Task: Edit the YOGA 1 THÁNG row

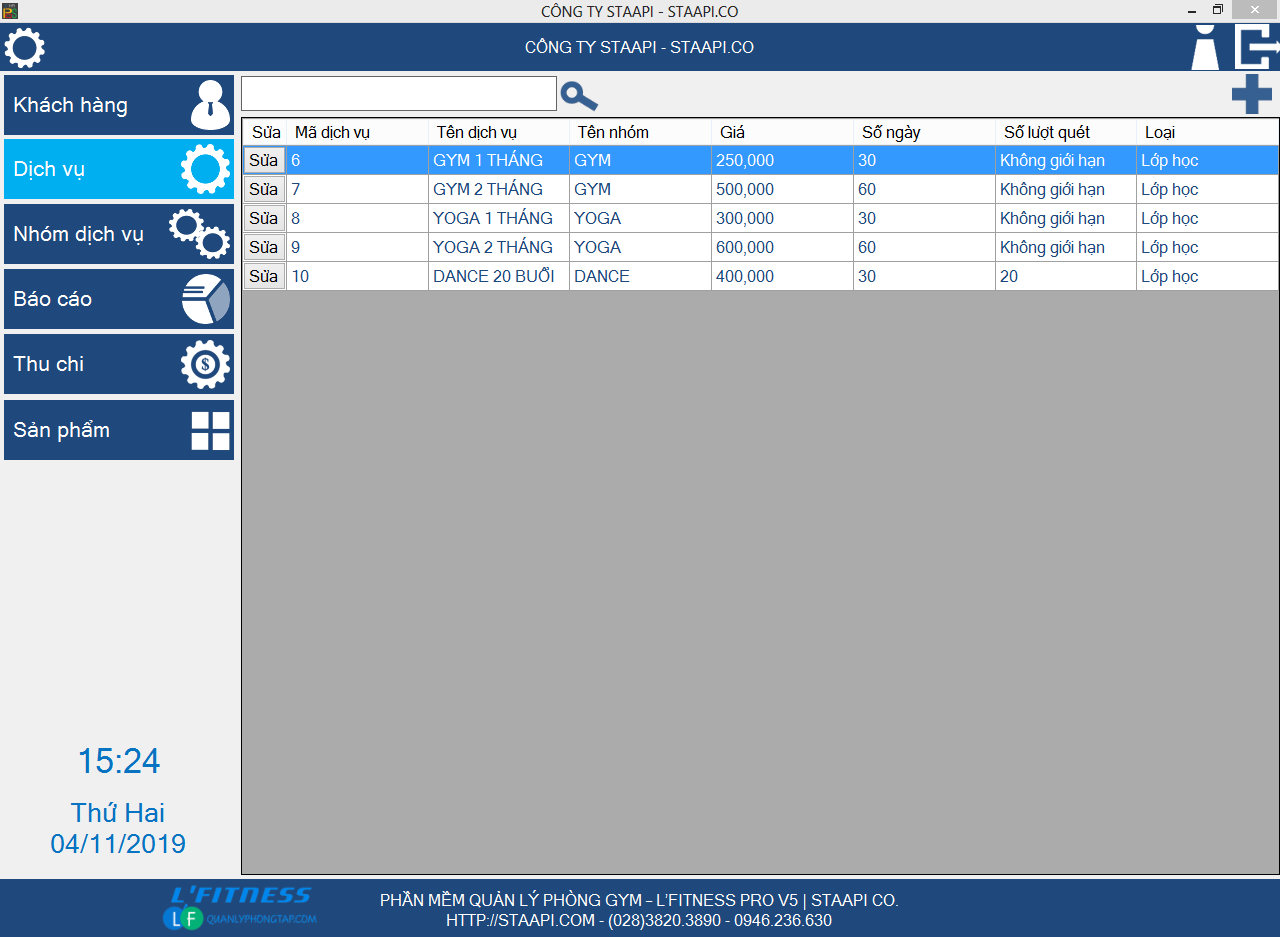Action: pyautogui.click(x=264, y=218)
